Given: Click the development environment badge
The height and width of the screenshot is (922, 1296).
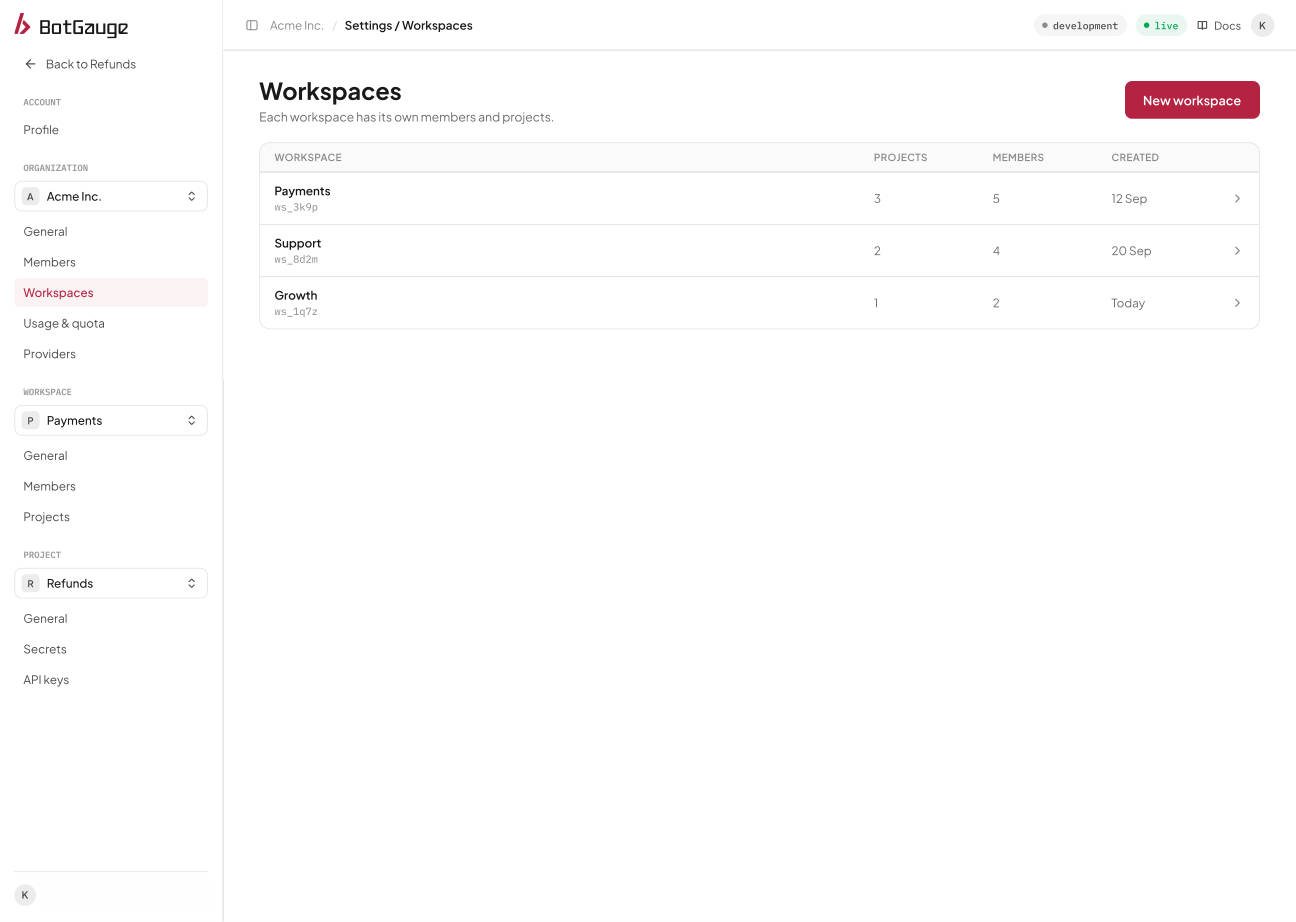Looking at the screenshot, I should [1080, 25].
